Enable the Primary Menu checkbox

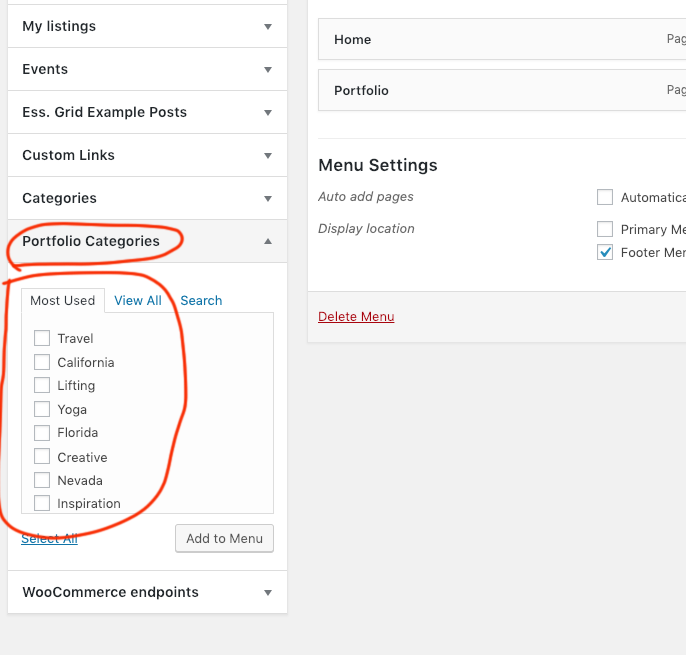(x=605, y=229)
